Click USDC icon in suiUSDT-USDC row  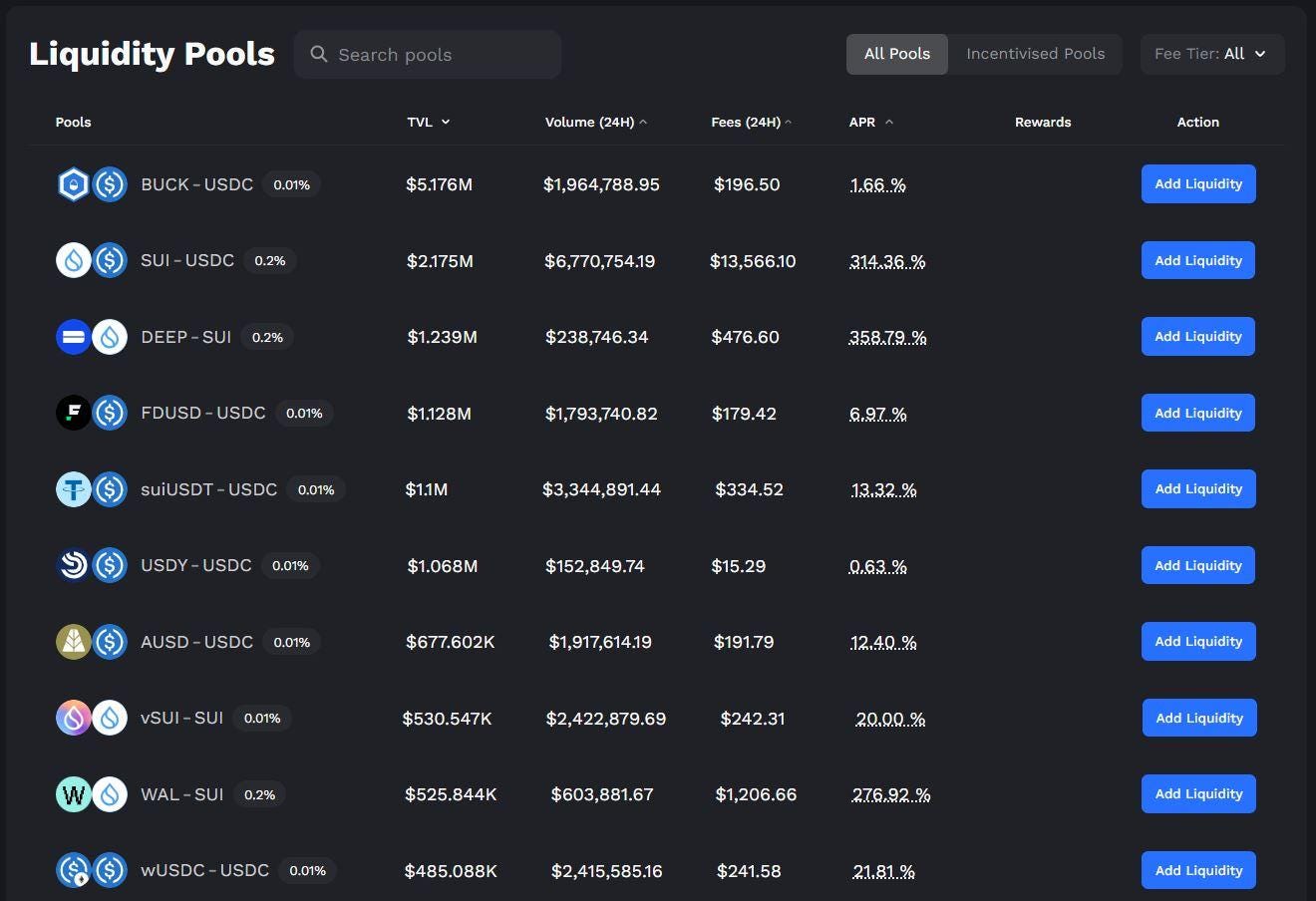(x=110, y=489)
